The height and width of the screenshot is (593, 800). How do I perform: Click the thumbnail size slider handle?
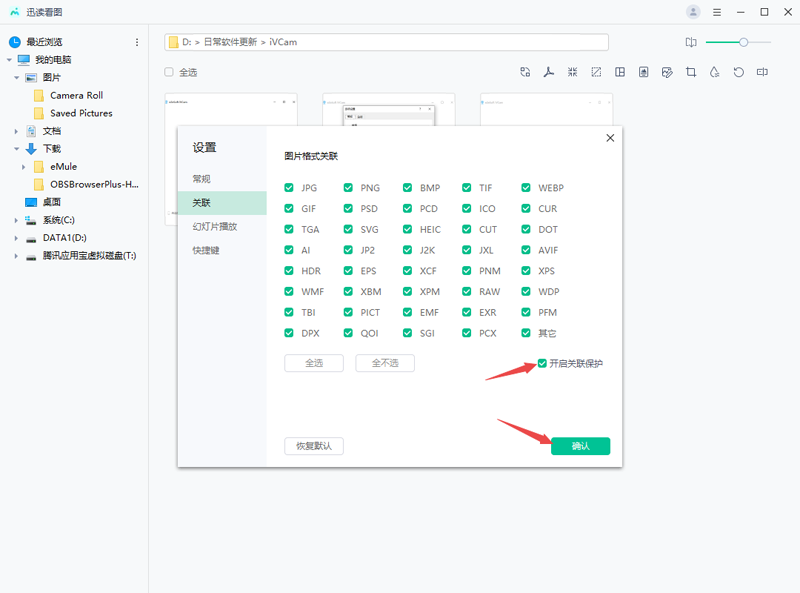click(x=743, y=42)
